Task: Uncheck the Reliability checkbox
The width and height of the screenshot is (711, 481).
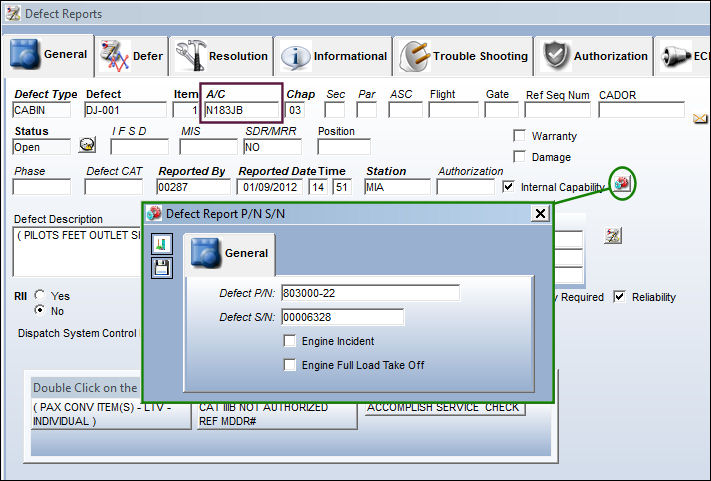Action: pyautogui.click(x=619, y=296)
